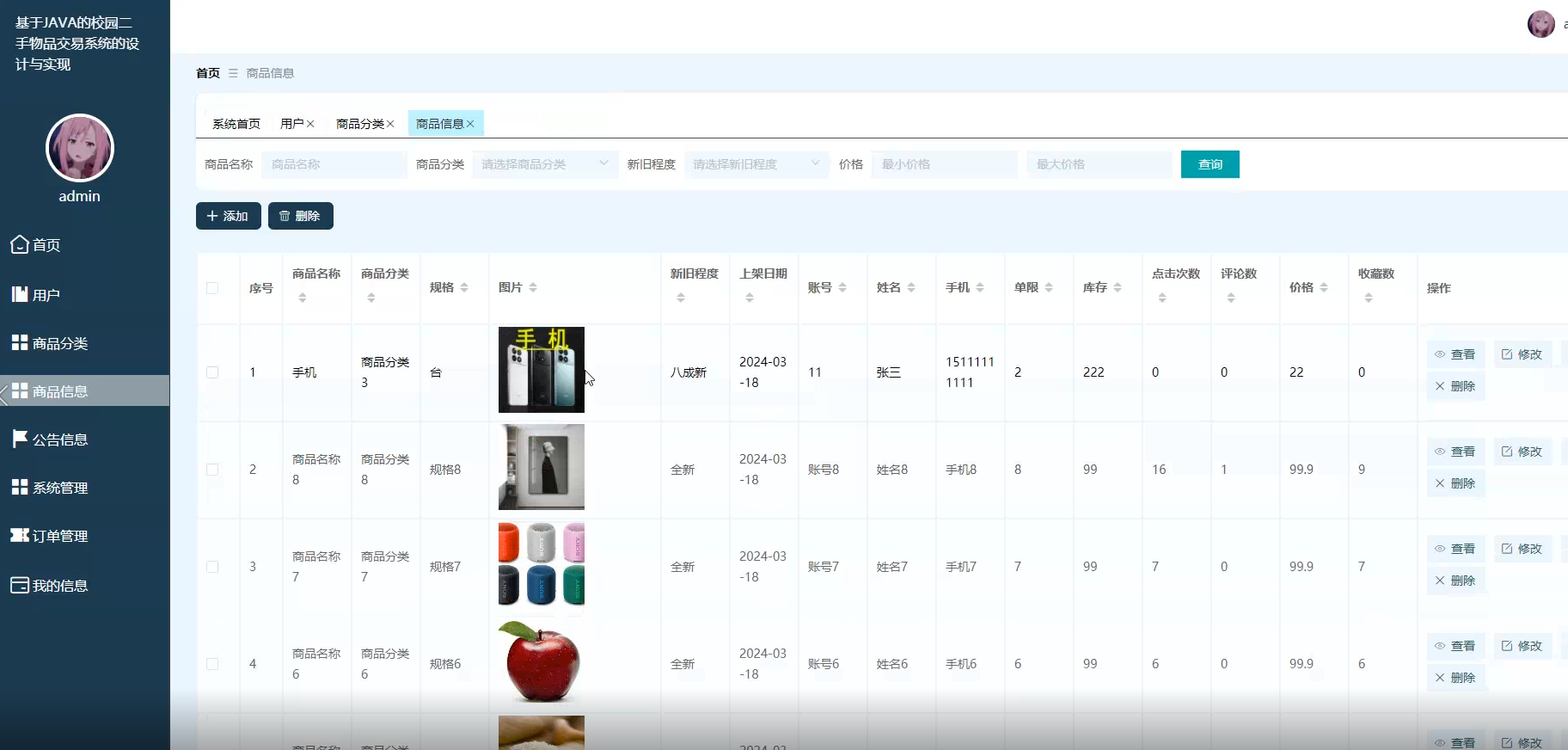Click the admin avatar in sidebar
The image size is (1568, 750).
[x=80, y=148]
